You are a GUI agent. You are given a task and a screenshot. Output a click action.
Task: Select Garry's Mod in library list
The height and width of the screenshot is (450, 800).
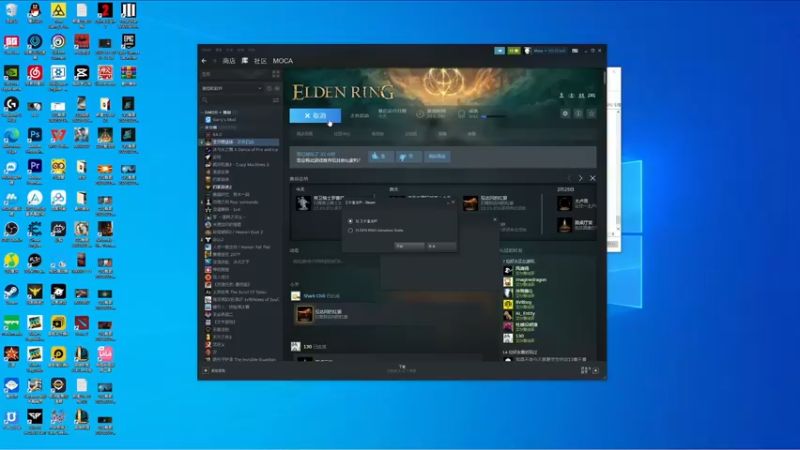220,119
